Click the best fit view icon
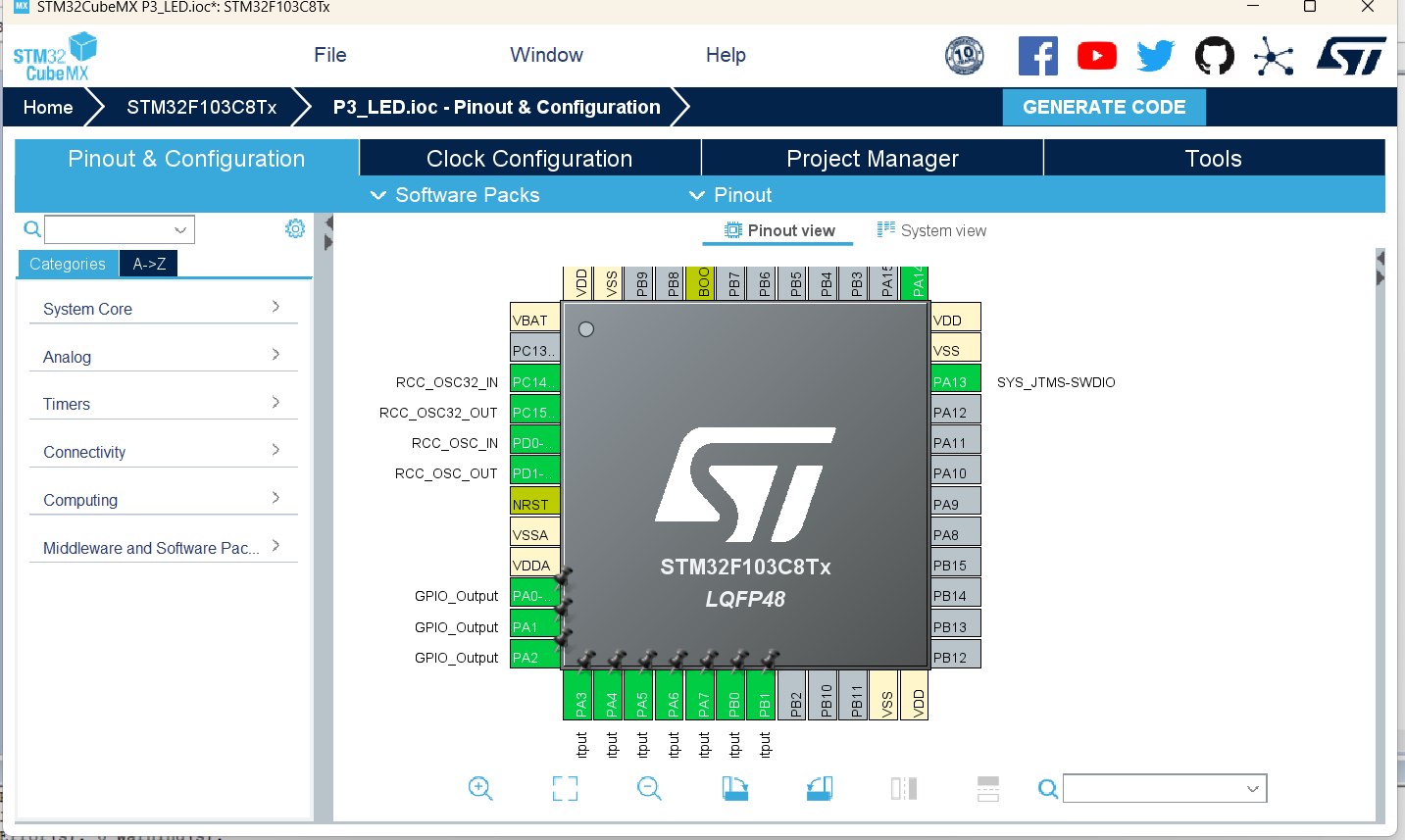1405x840 pixels. pos(565,788)
